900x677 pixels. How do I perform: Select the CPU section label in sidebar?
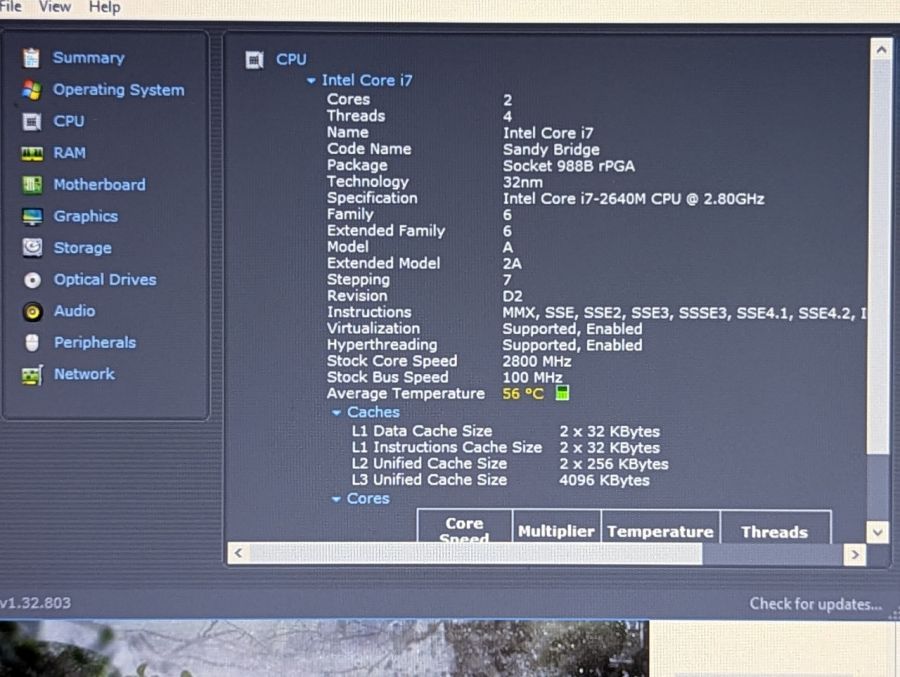pyautogui.click(x=69, y=122)
